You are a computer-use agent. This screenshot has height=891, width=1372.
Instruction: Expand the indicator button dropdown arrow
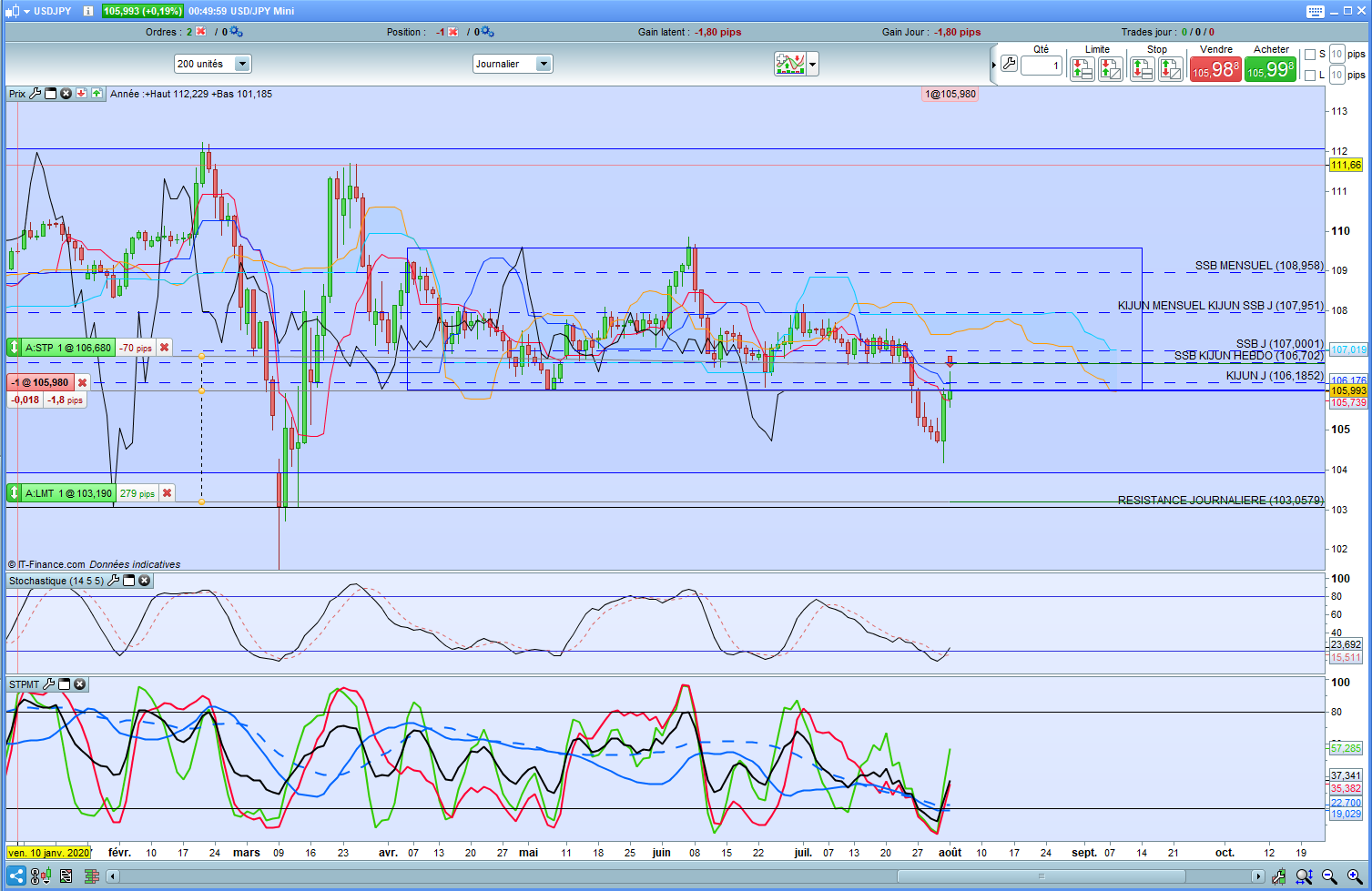pos(813,65)
